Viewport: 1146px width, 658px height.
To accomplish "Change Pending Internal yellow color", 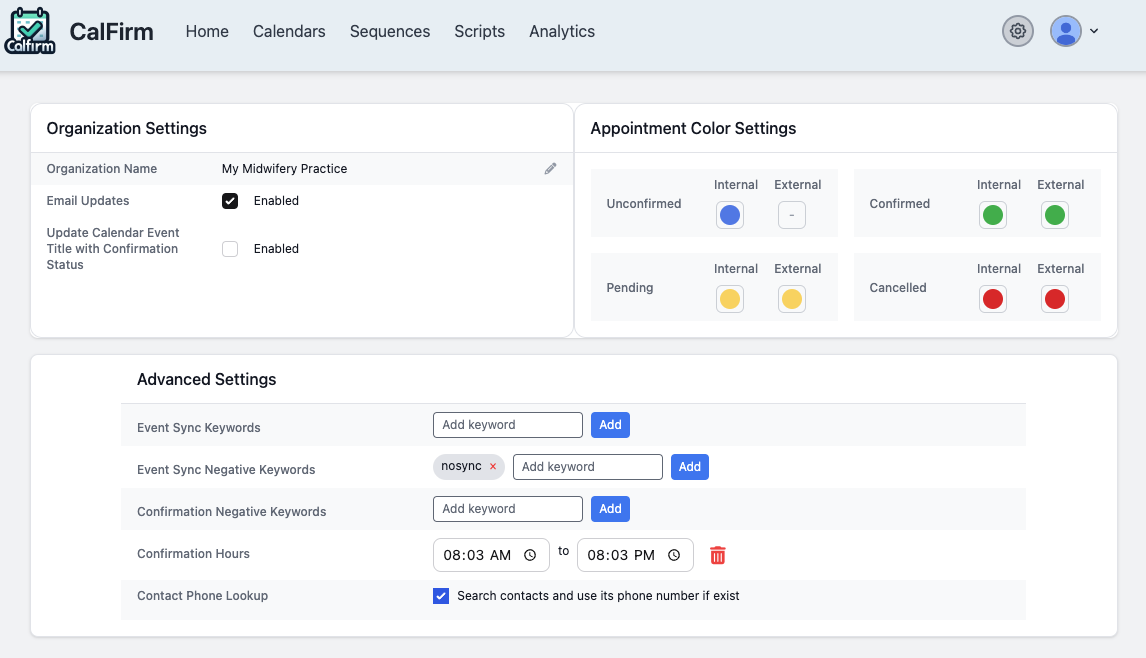I will [730, 299].
